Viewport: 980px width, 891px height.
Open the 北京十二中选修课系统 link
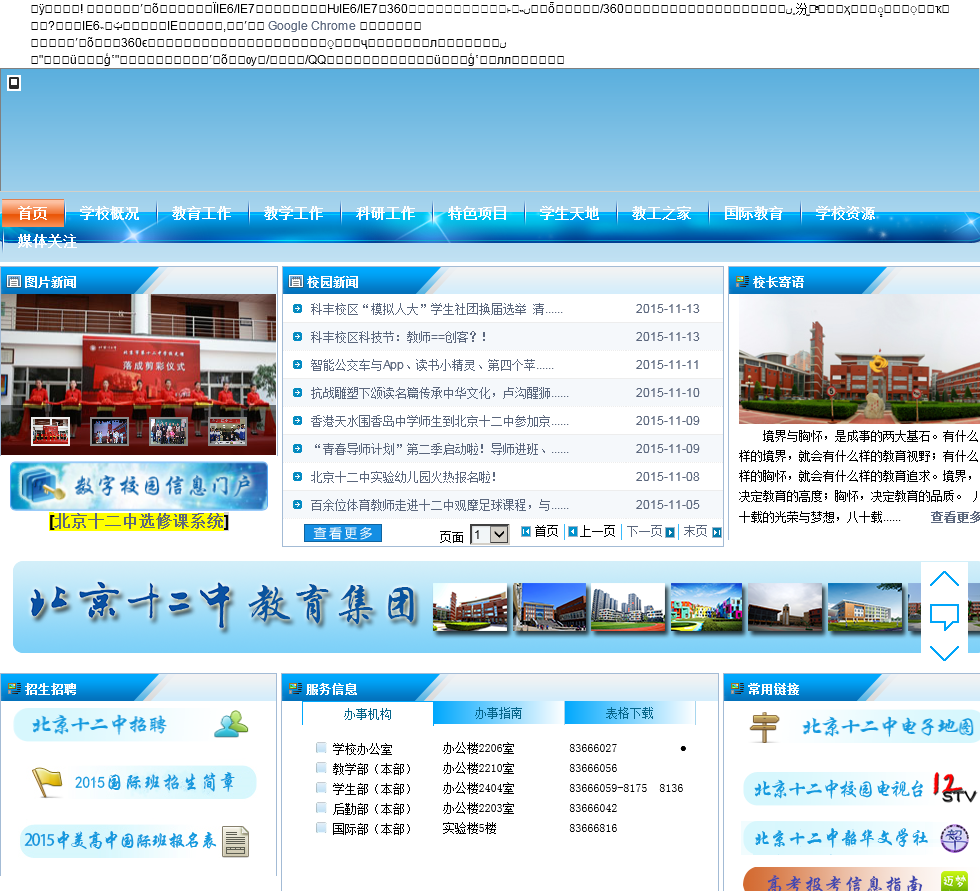139,521
